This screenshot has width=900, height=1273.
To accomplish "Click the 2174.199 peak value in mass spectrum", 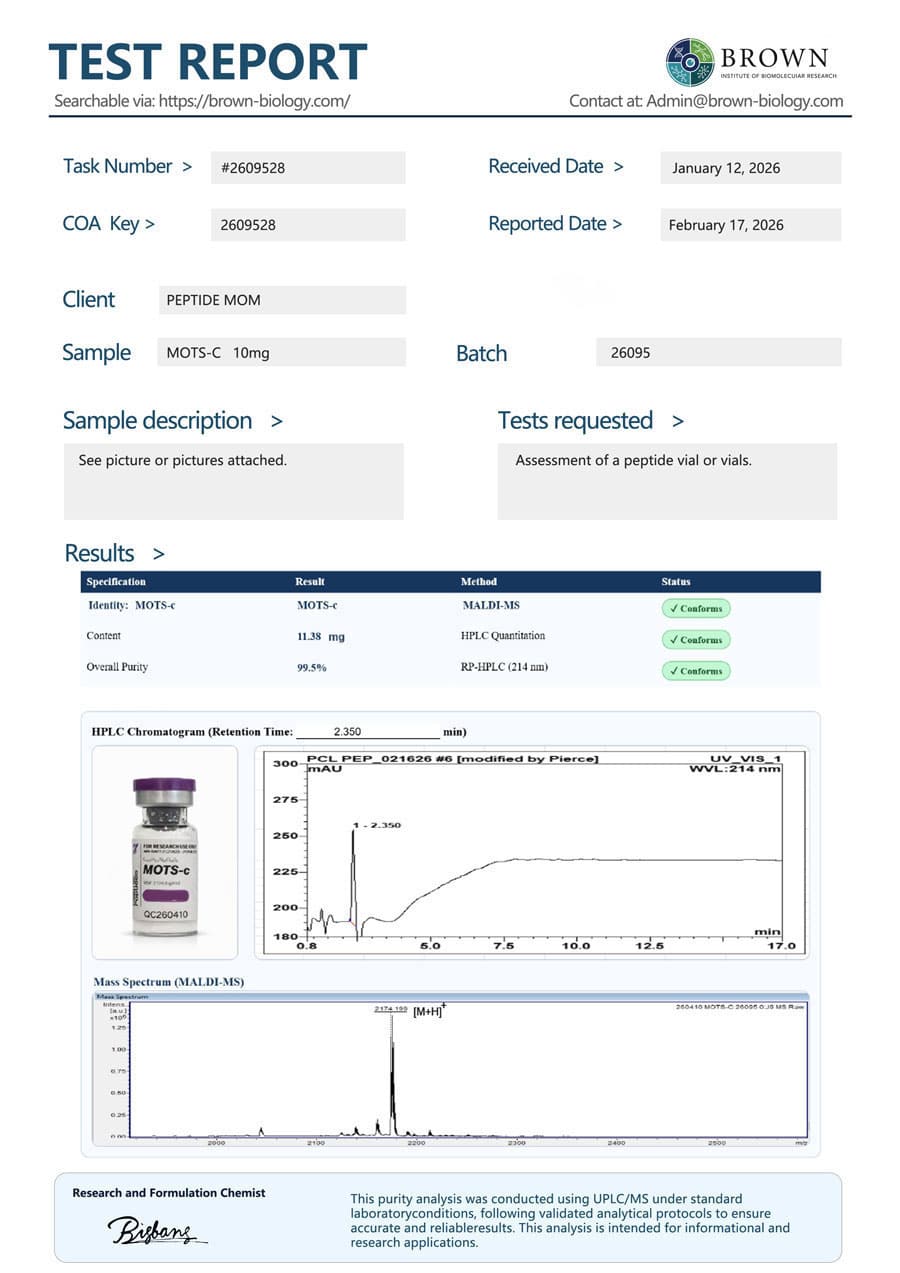I will 391,1010.
